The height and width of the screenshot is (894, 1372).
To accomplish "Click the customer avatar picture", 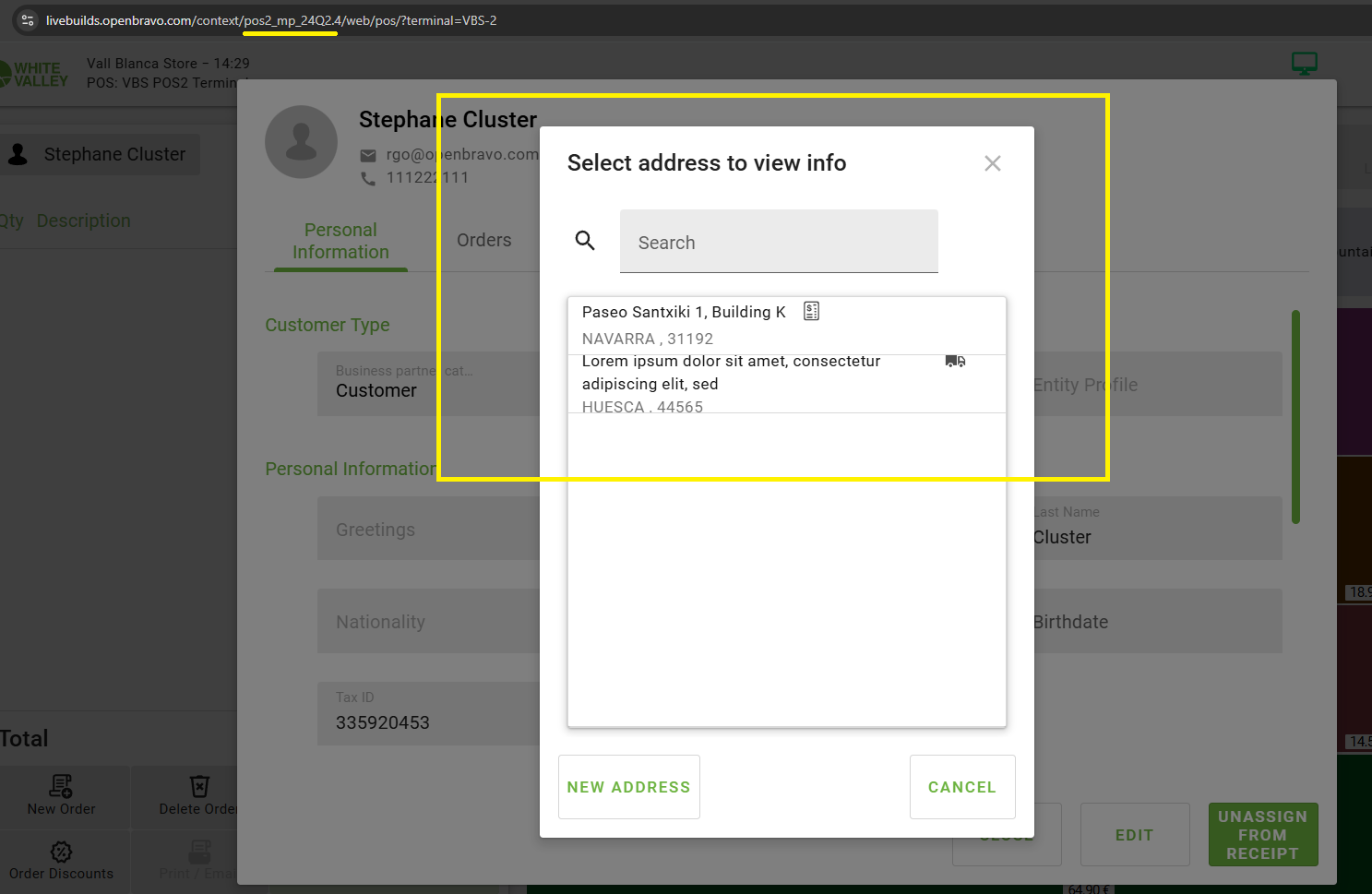I will pyautogui.click(x=301, y=142).
